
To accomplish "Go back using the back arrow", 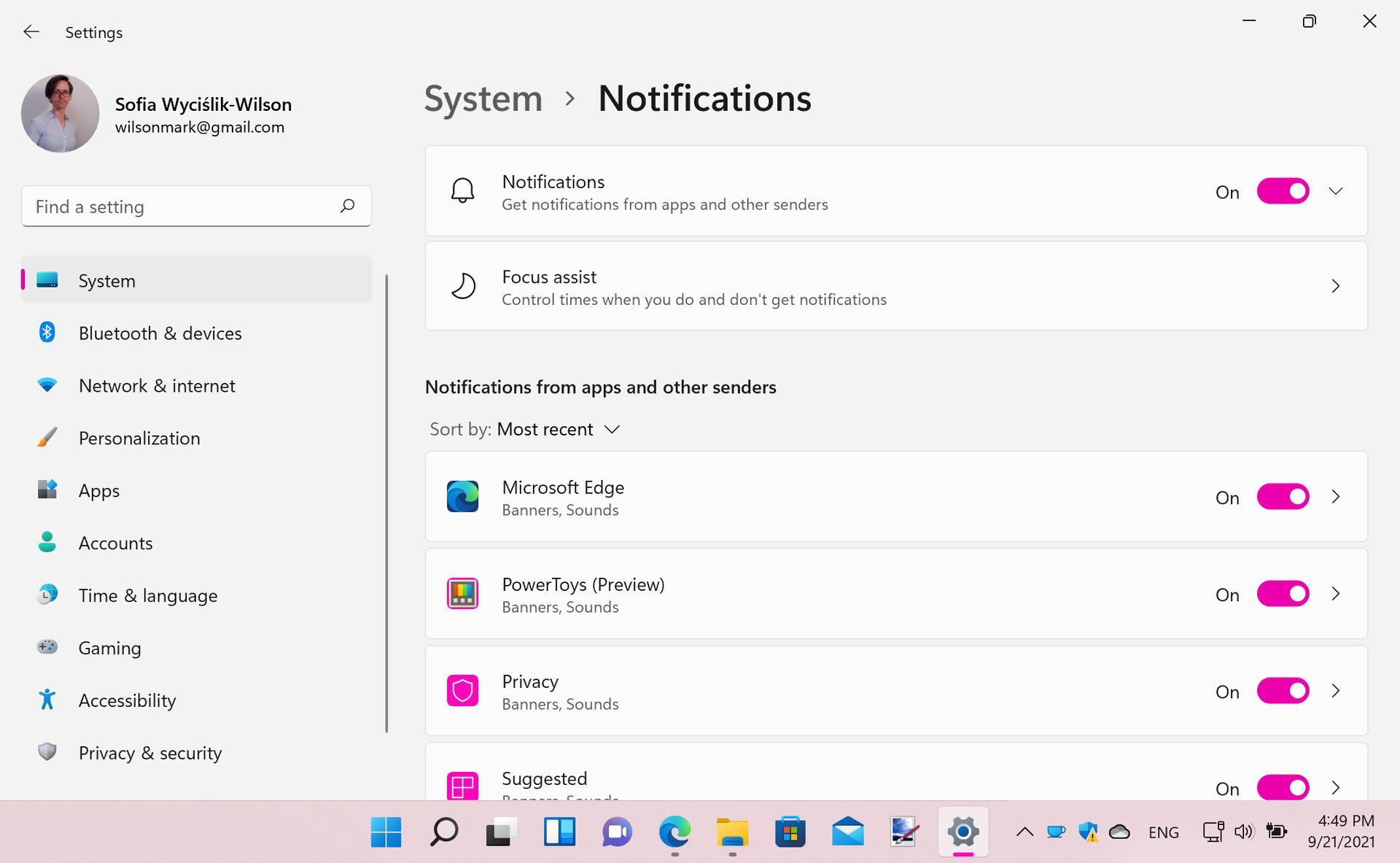I will (31, 31).
